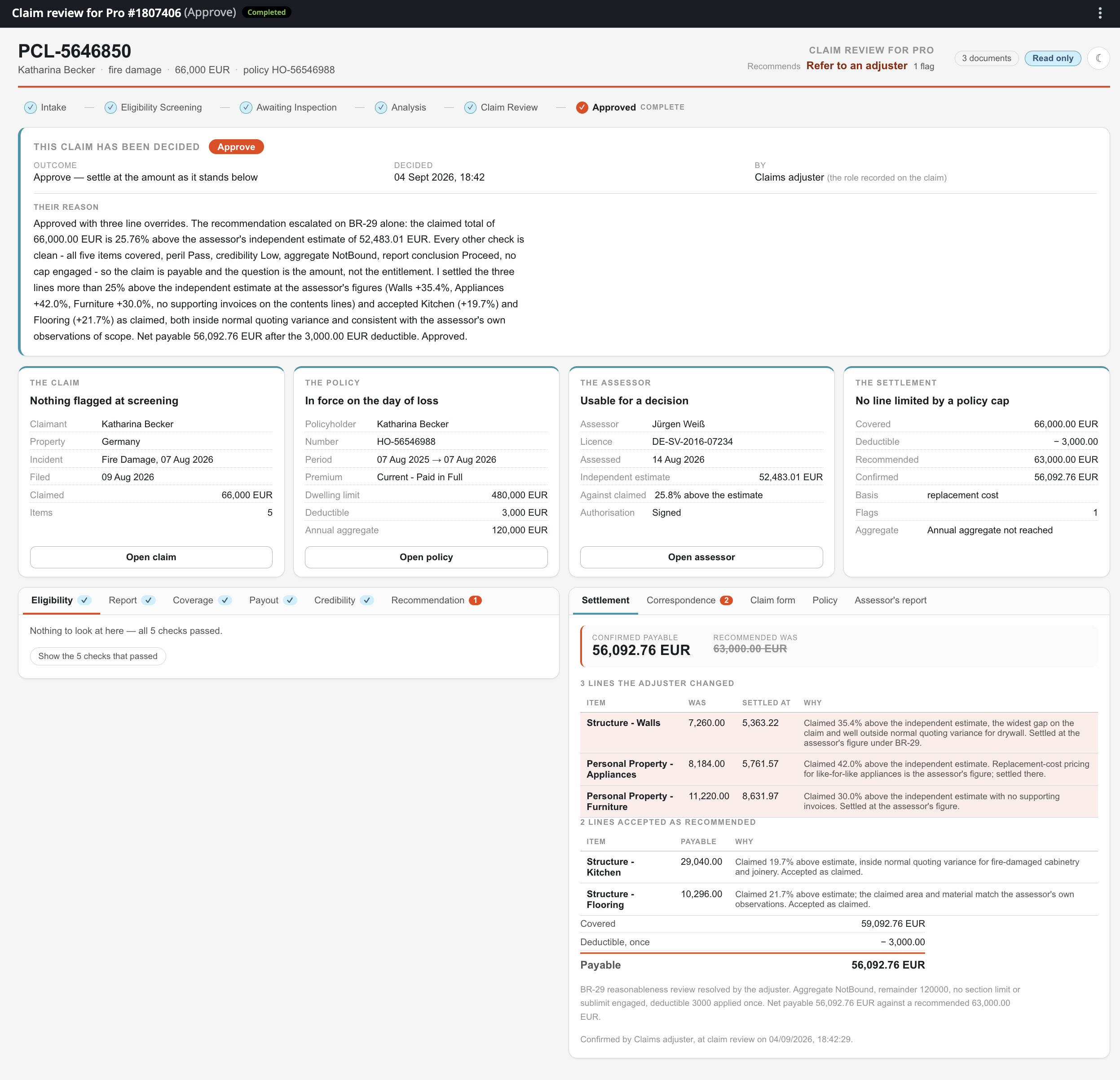Click the Read only badge
The width and height of the screenshot is (1120, 1080).
pos(1053,58)
